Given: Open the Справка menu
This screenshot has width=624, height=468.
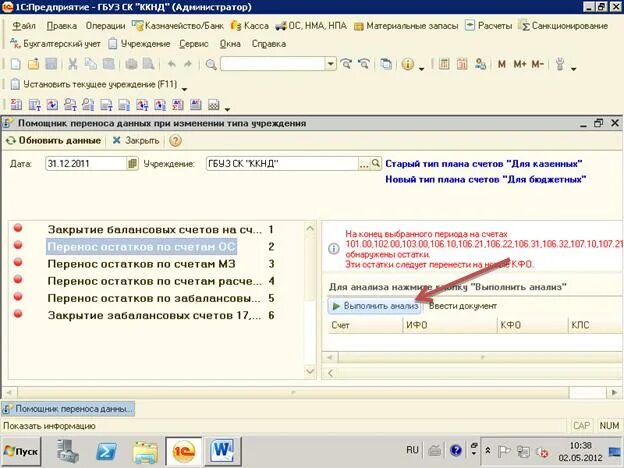Looking at the screenshot, I should click(x=269, y=44).
